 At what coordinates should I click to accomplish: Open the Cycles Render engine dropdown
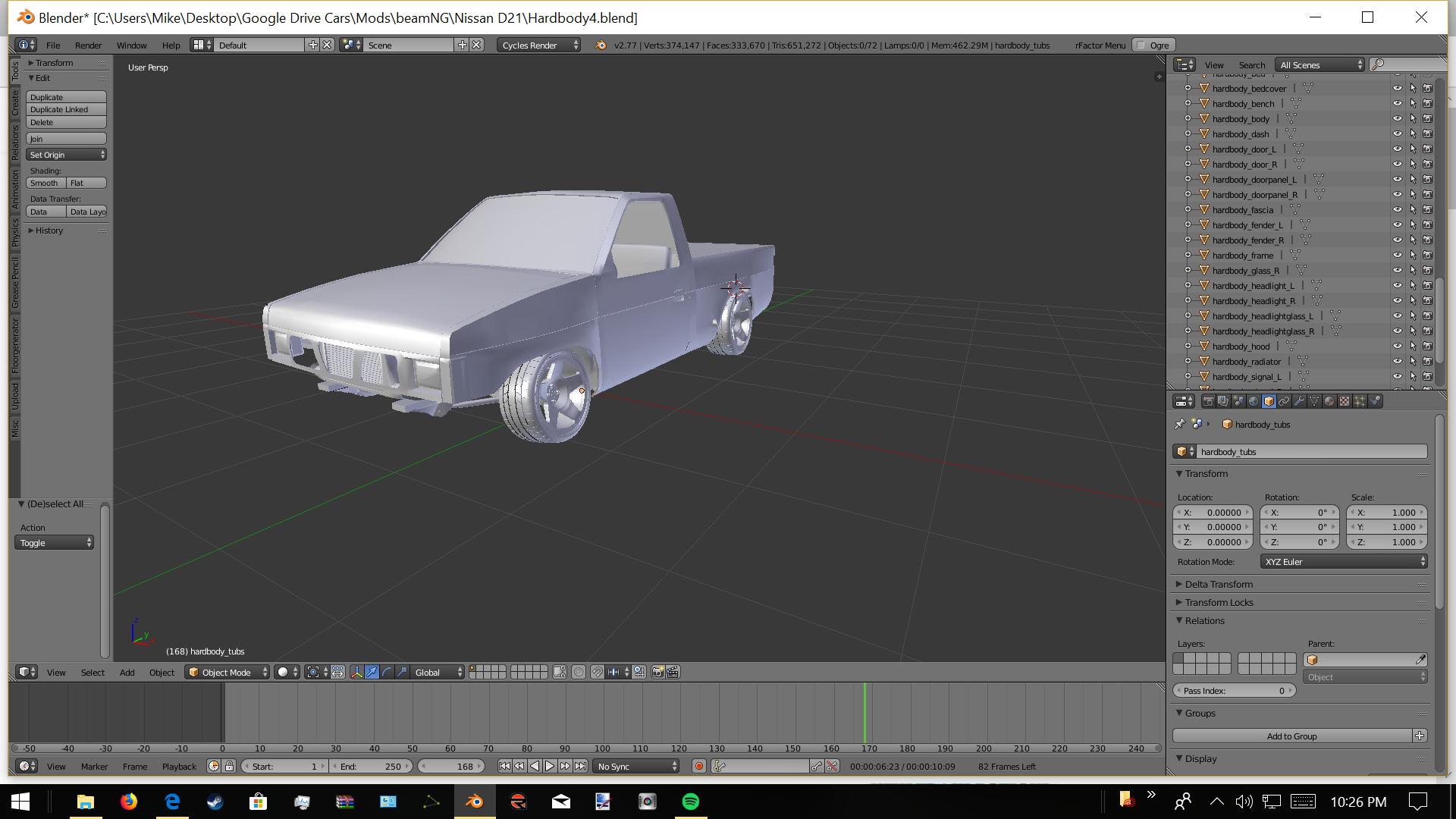539,45
